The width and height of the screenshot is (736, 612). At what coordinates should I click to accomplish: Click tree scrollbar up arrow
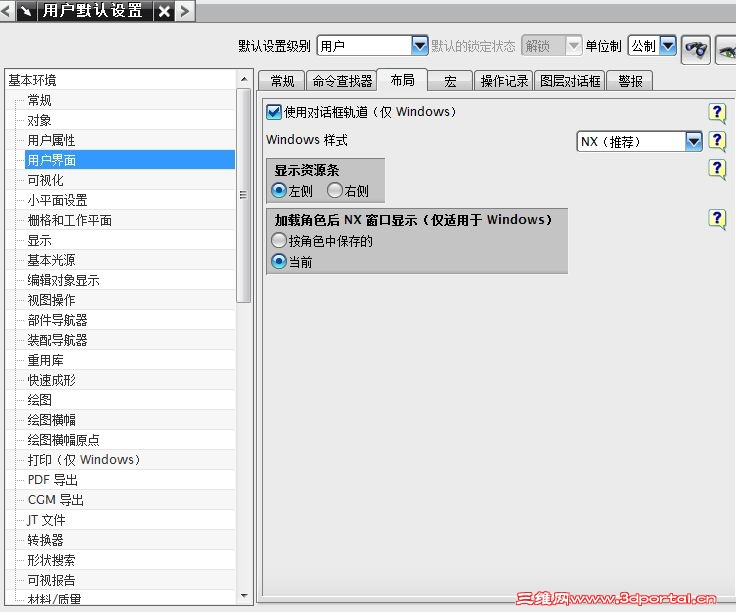click(244, 79)
